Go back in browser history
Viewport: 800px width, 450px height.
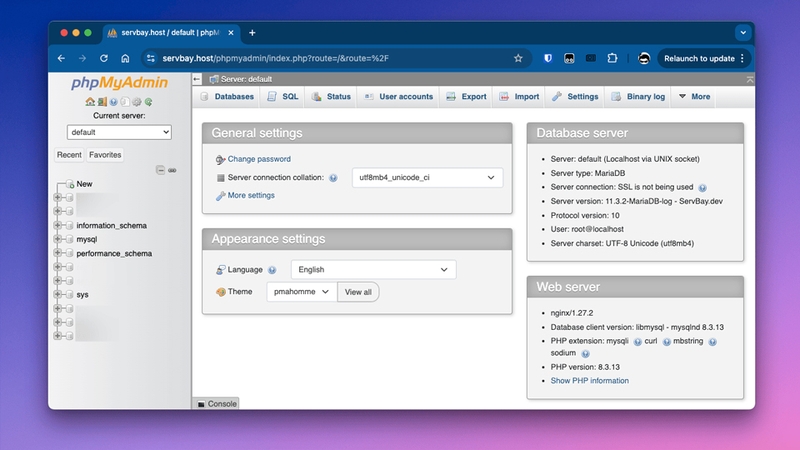pos(61,58)
